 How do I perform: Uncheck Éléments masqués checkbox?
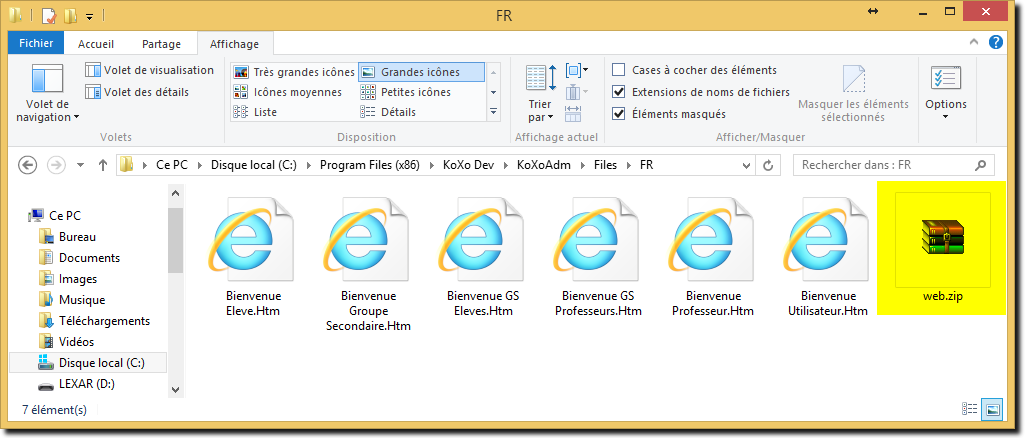[618, 114]
